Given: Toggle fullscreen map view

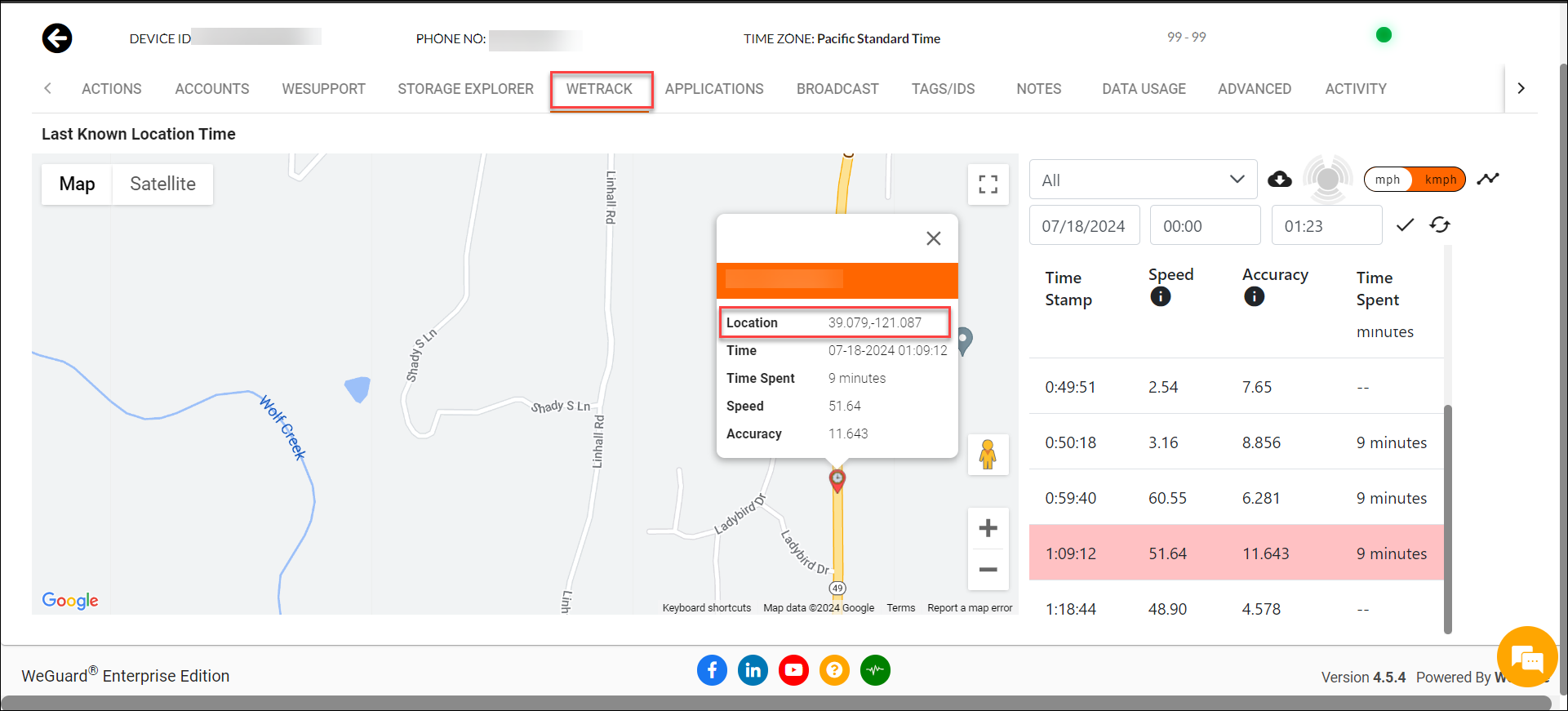Looking at the screenshot, I should tap(988, 184).
